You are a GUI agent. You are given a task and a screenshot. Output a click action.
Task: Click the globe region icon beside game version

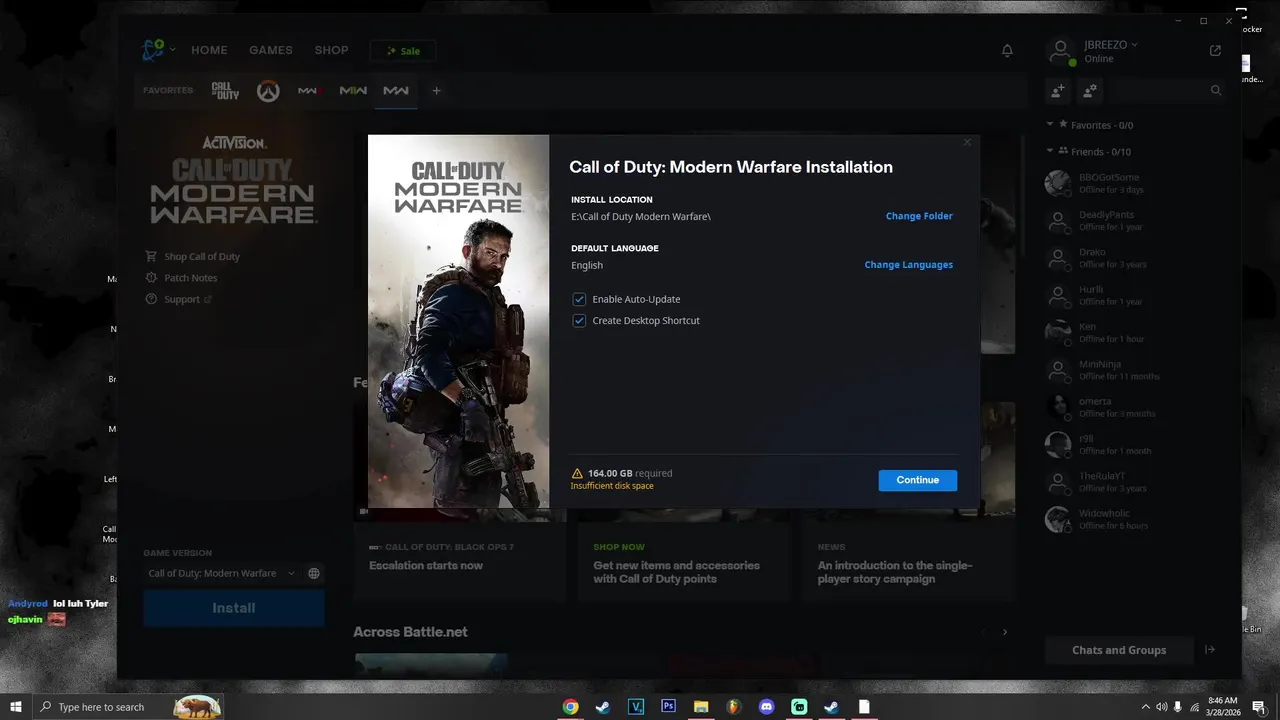(314, 573)
